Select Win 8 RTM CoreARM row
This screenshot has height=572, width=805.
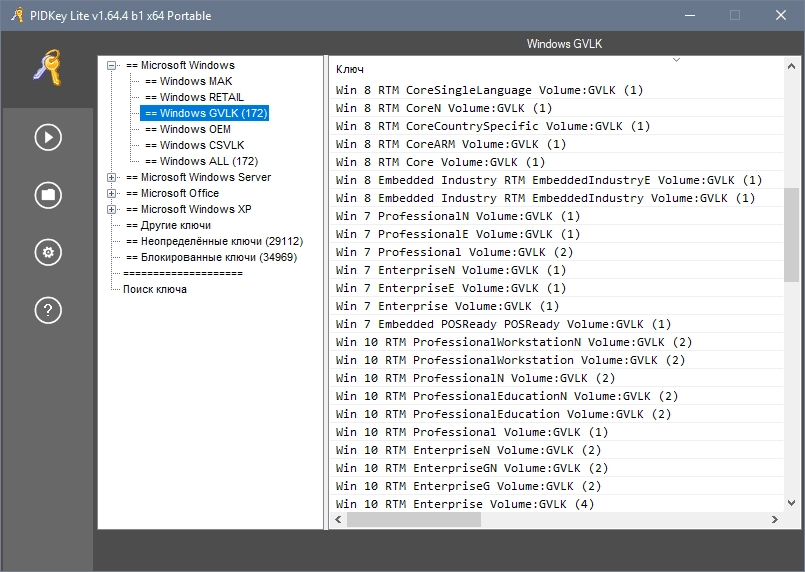(556, 144)
